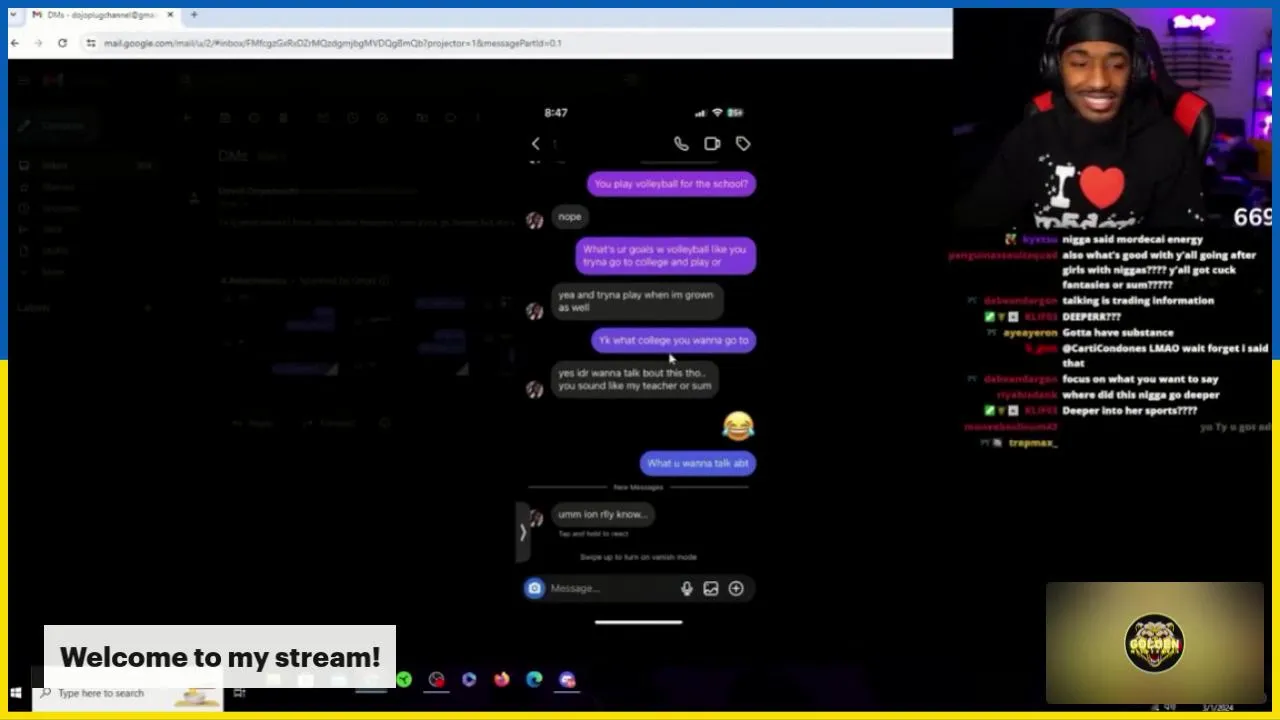Click the browser forward arrow
This screenshot has height=720, width=1280.
pyautogui.click(x=38, y=43)
